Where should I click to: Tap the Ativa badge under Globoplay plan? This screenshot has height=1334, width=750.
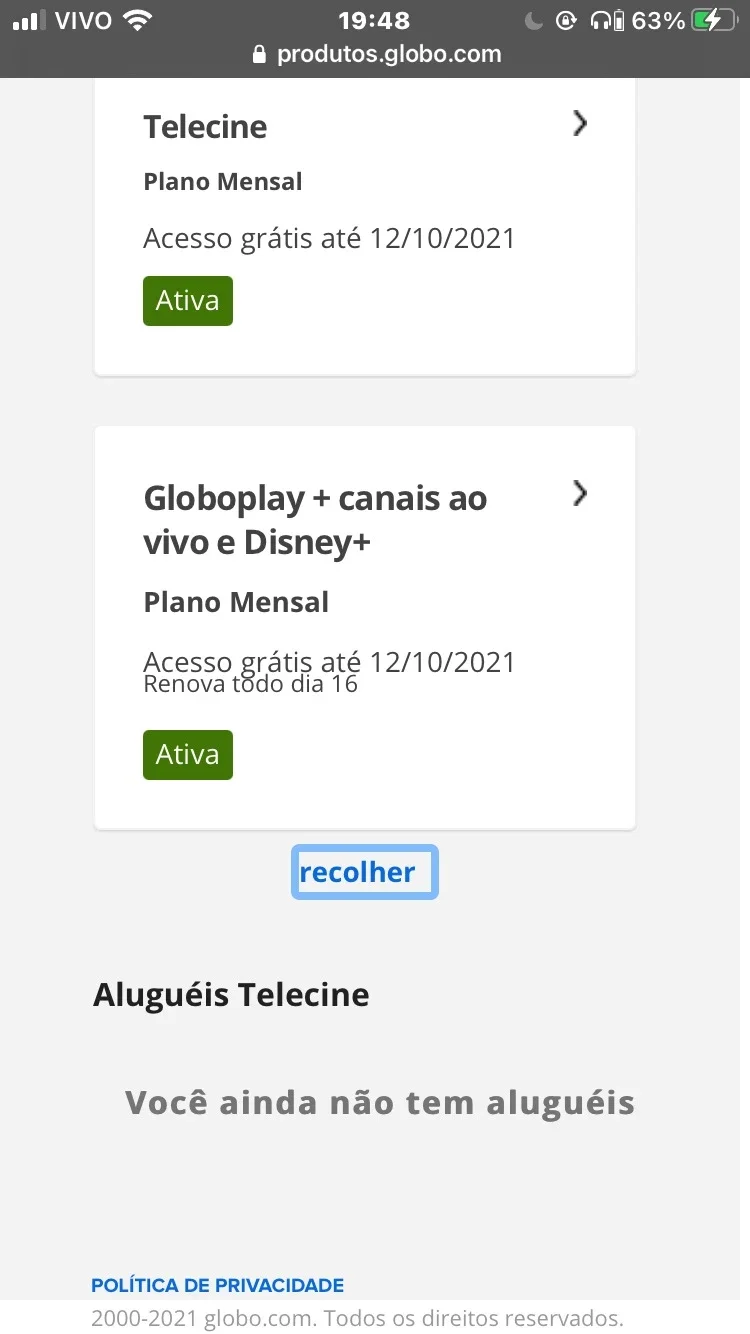point(188,755)
